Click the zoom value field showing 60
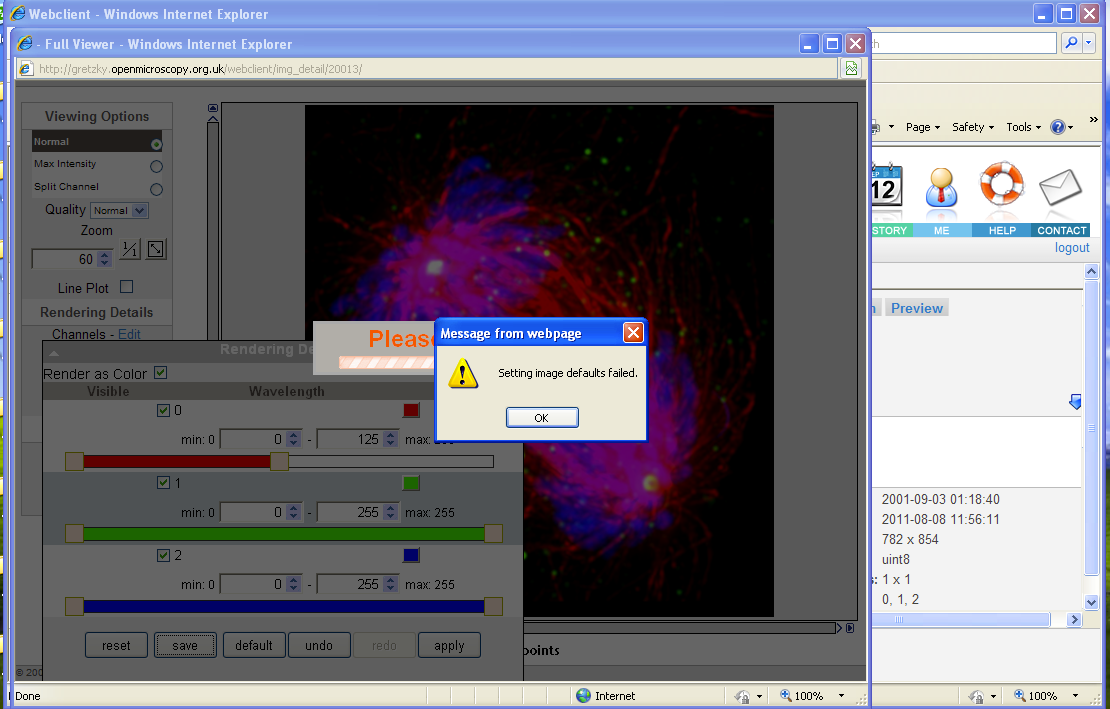Screen dimensions: 1110x709 coord(65,259)
